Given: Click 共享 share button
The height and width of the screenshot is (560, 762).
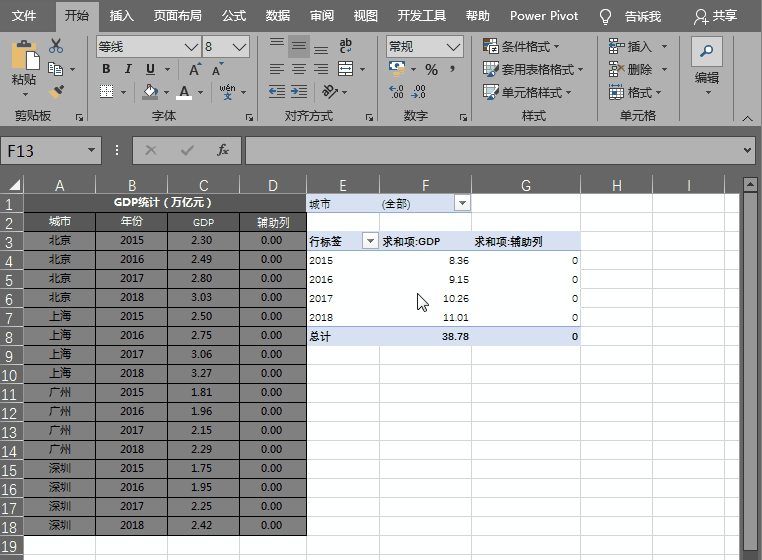Looking at the screenshot, I should click(x=715, y=16).
